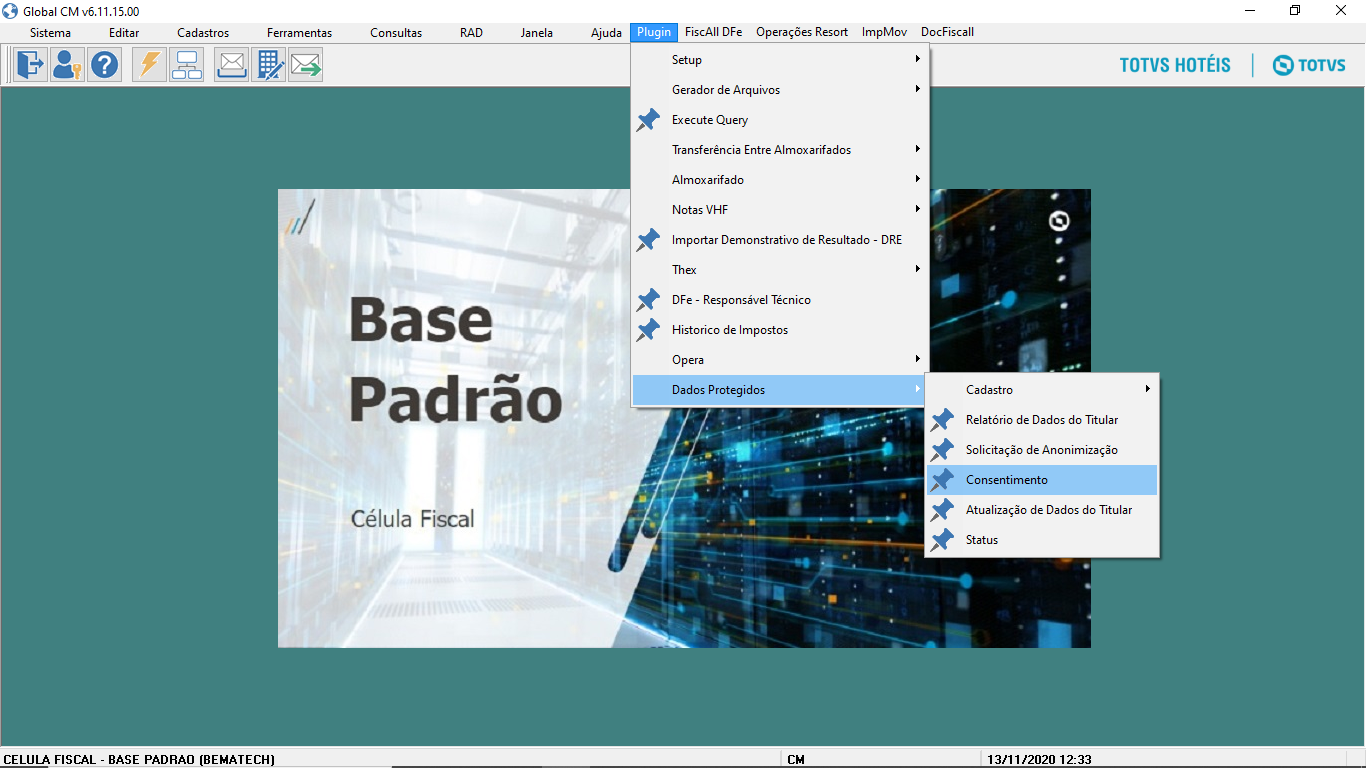Restore down the Global CM window
This screenshot has height=768, width=1366.
[1295, 11]
